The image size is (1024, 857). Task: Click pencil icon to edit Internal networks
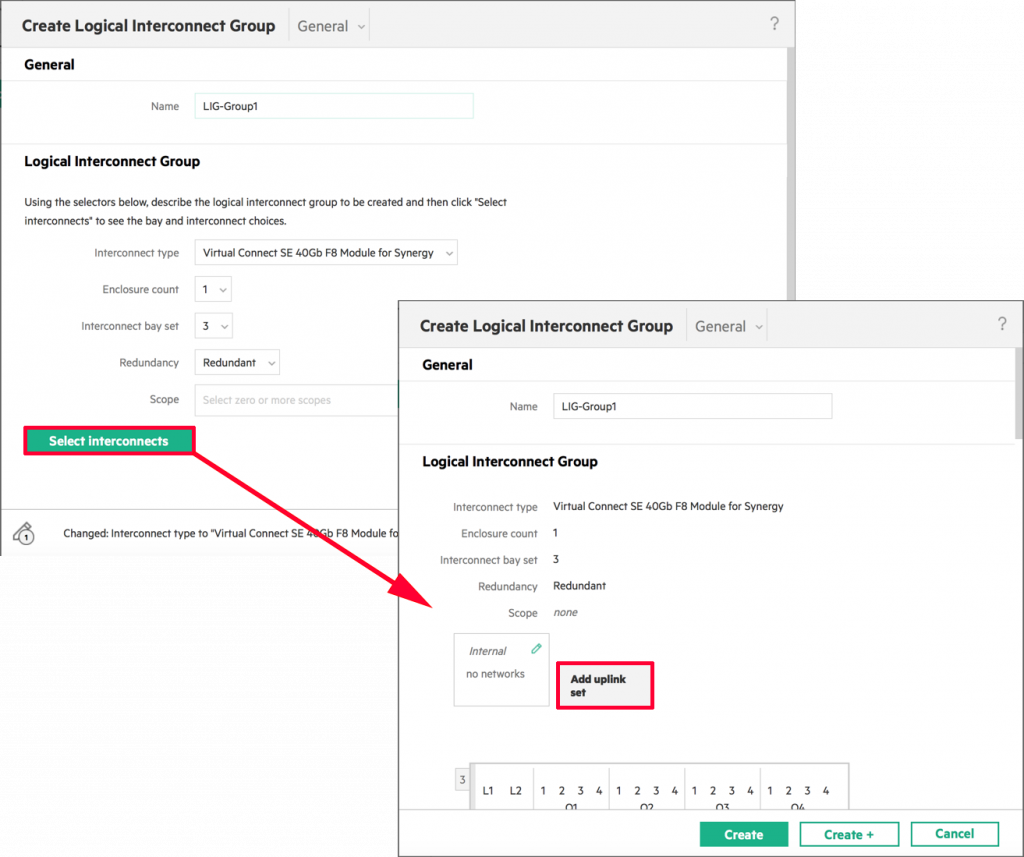534,648
